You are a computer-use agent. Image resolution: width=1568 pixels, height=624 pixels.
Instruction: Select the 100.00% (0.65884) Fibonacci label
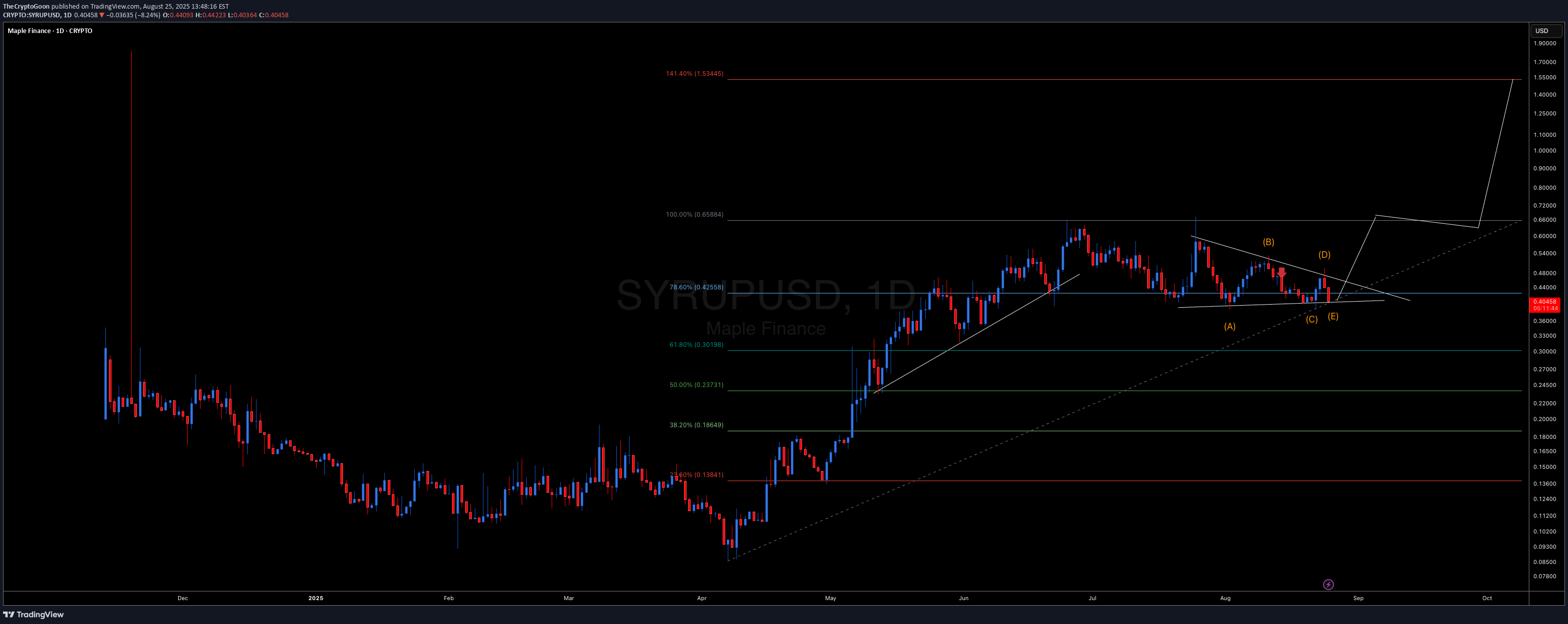coord(695,215)
